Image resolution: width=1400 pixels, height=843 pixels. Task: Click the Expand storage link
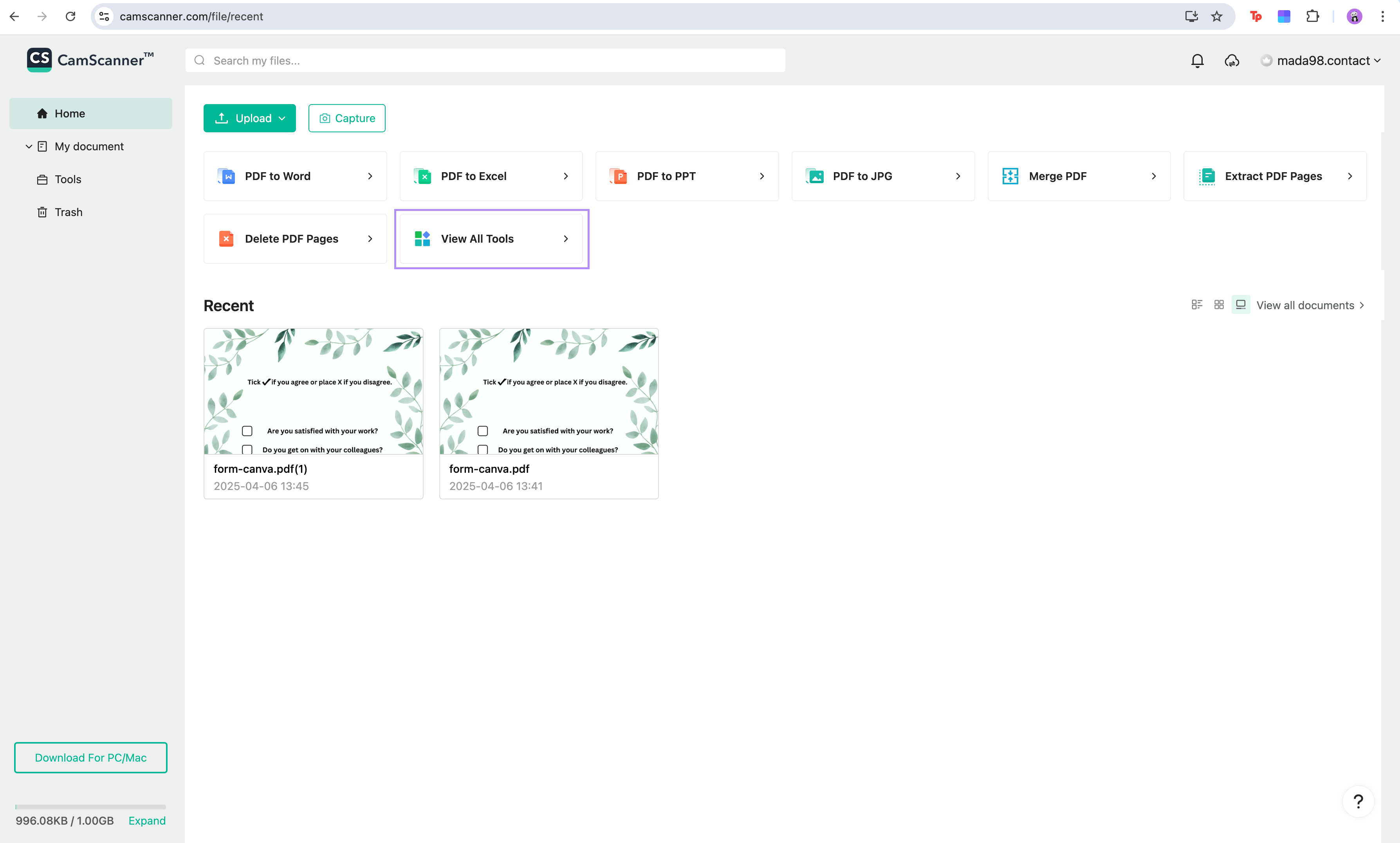pos(146,820)
